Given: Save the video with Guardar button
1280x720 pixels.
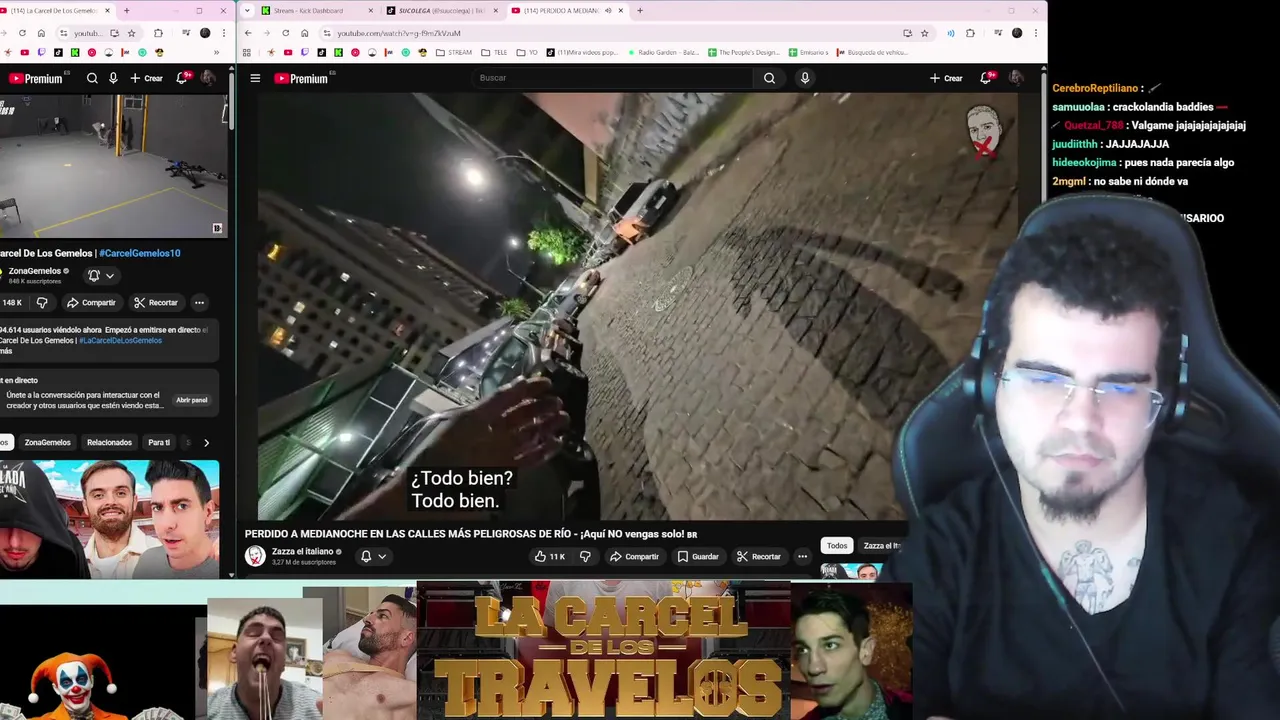Looking at the screenshot, I should 698,556.
